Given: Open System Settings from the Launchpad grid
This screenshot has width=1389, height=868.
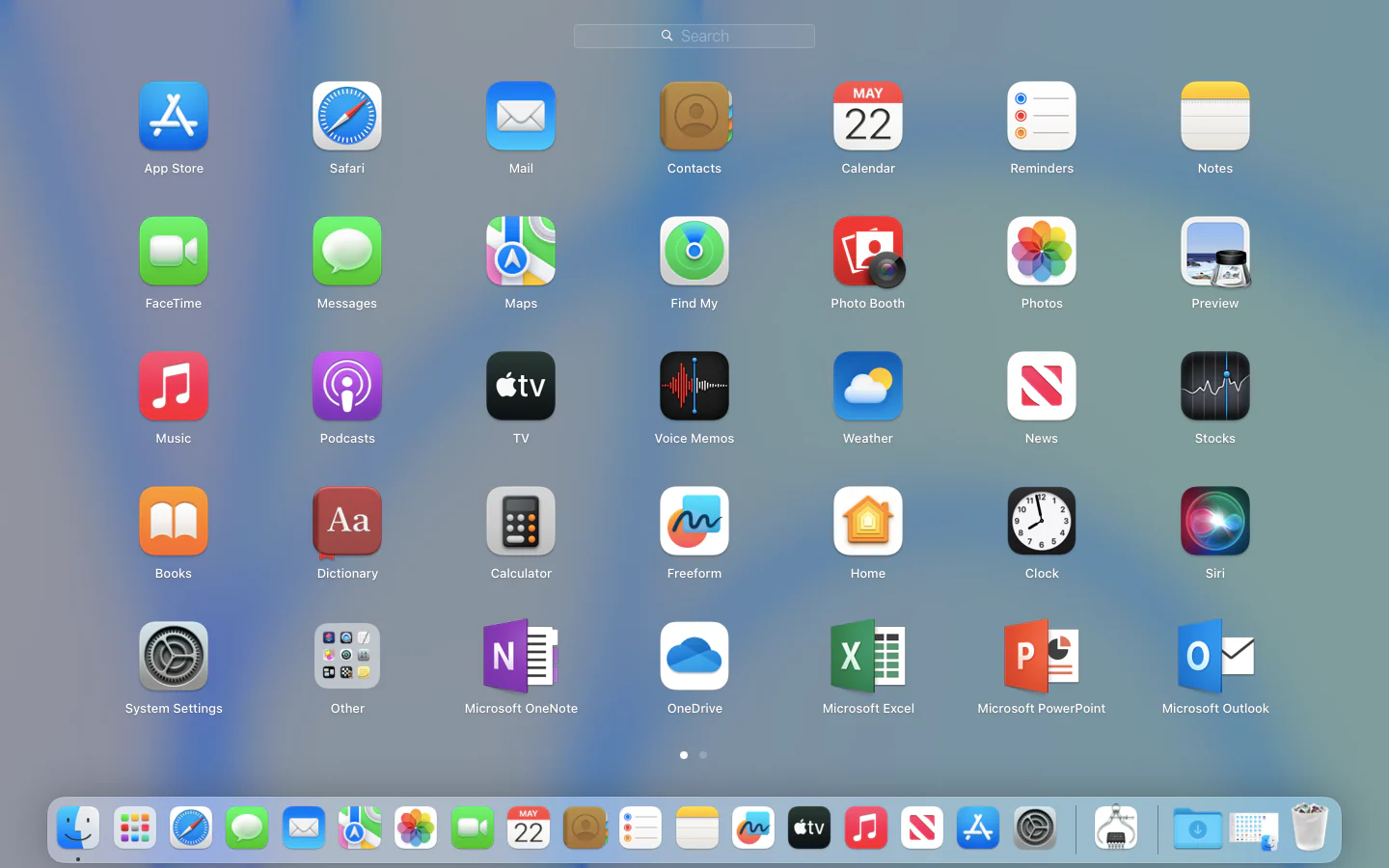Looking at the screenshot, I should (x=174, y=657).
